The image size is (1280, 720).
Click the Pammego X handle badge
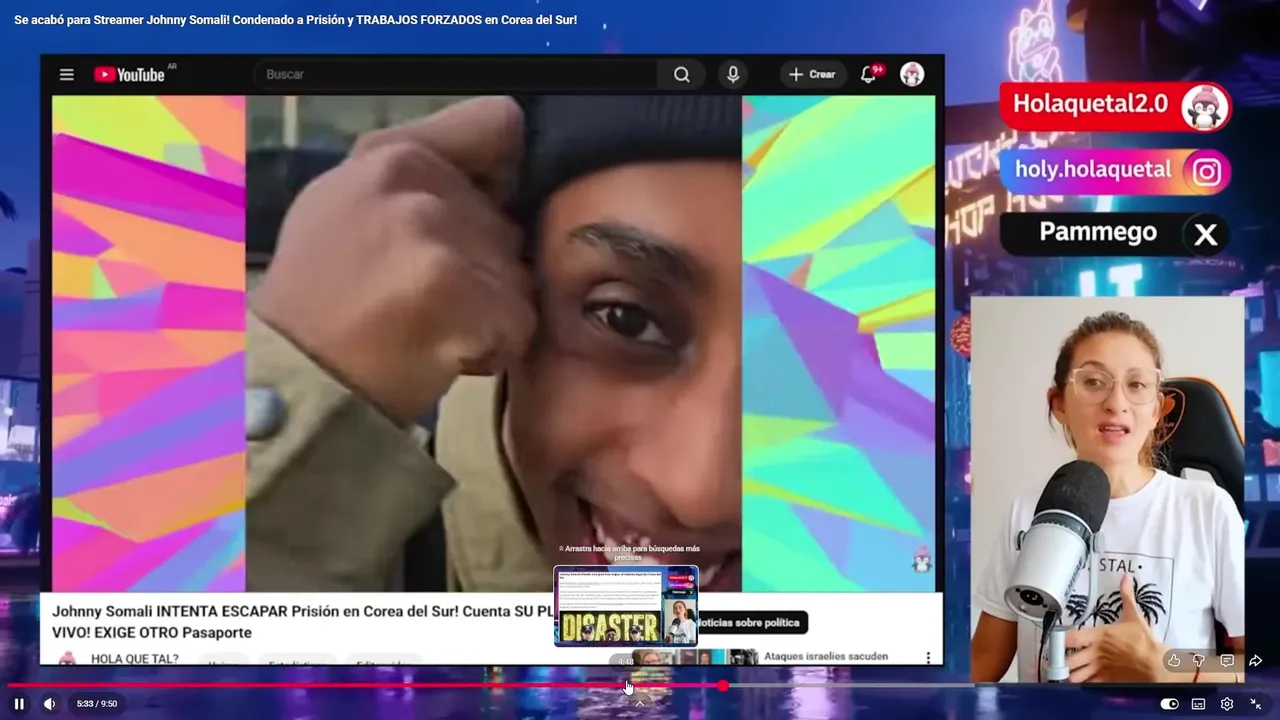[x=1116, y=234]
